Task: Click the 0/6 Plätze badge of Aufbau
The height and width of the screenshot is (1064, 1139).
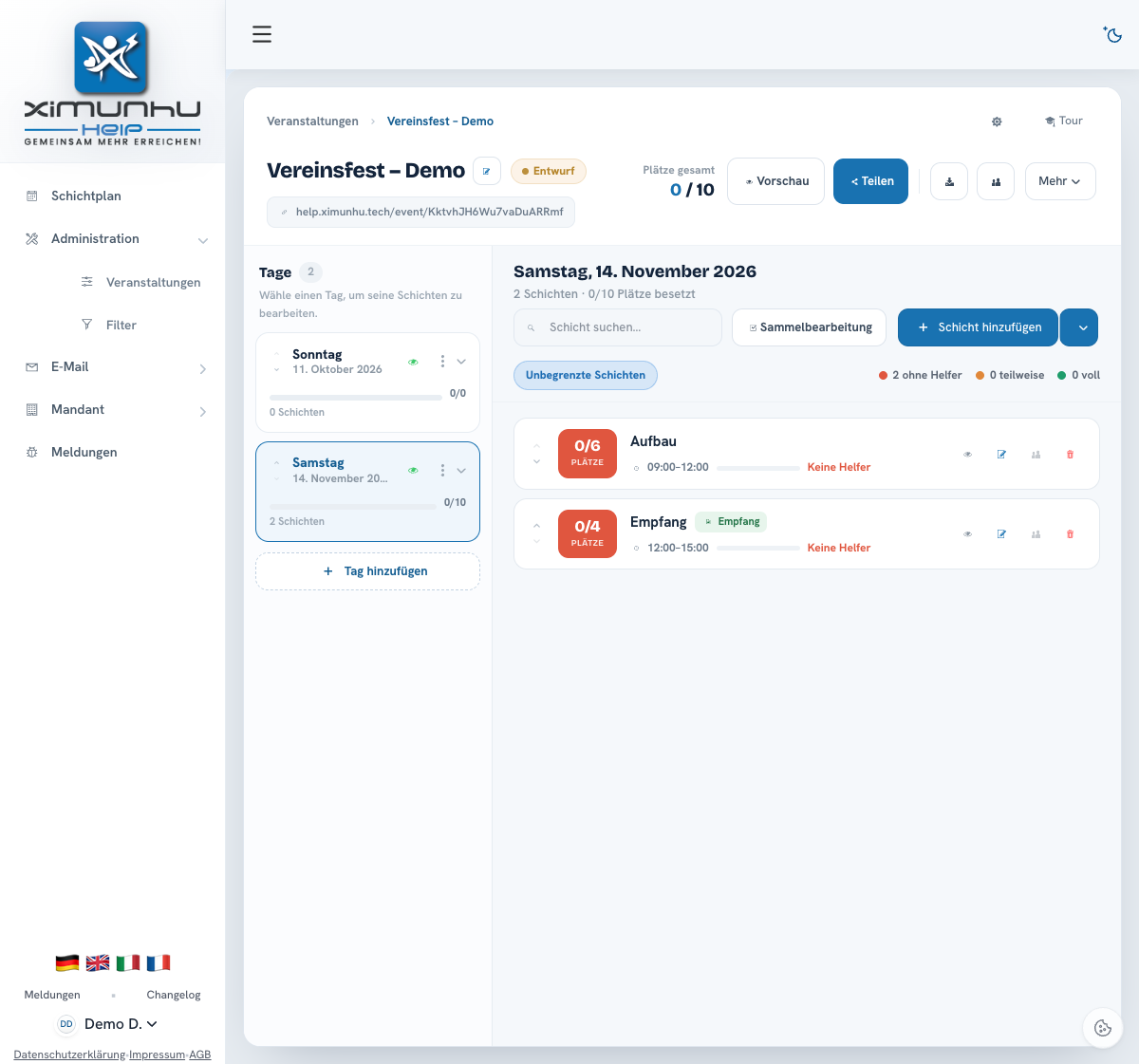Action: 588,452
